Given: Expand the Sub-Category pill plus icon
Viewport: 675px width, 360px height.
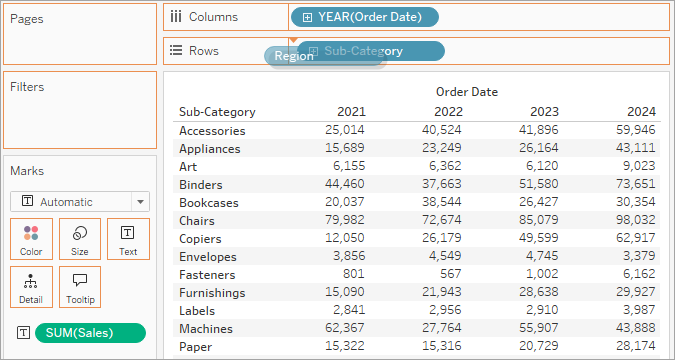Looking at the screenshot, I should [314, 51].
